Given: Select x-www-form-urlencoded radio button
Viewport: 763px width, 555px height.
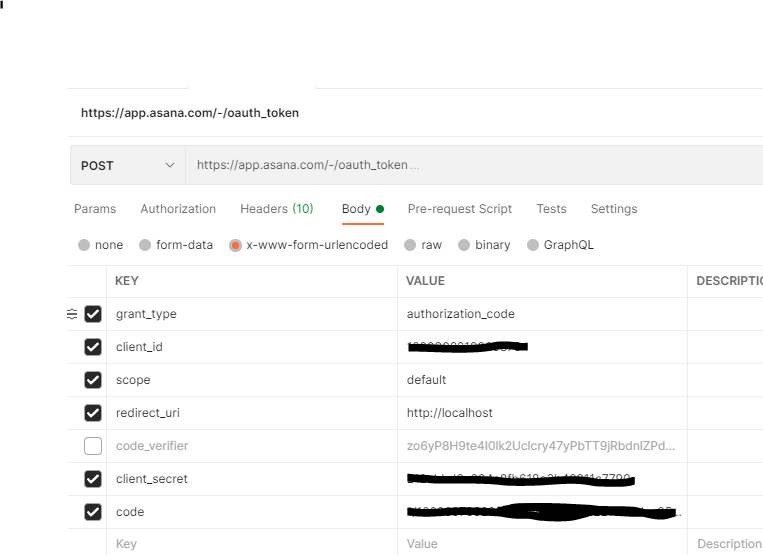Looking at the screenshot, I should click(235, 245).
